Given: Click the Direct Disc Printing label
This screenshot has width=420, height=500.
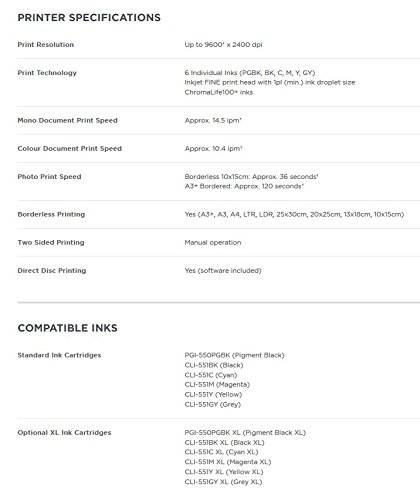Looking at the screenshot, I should pos(52,270).
